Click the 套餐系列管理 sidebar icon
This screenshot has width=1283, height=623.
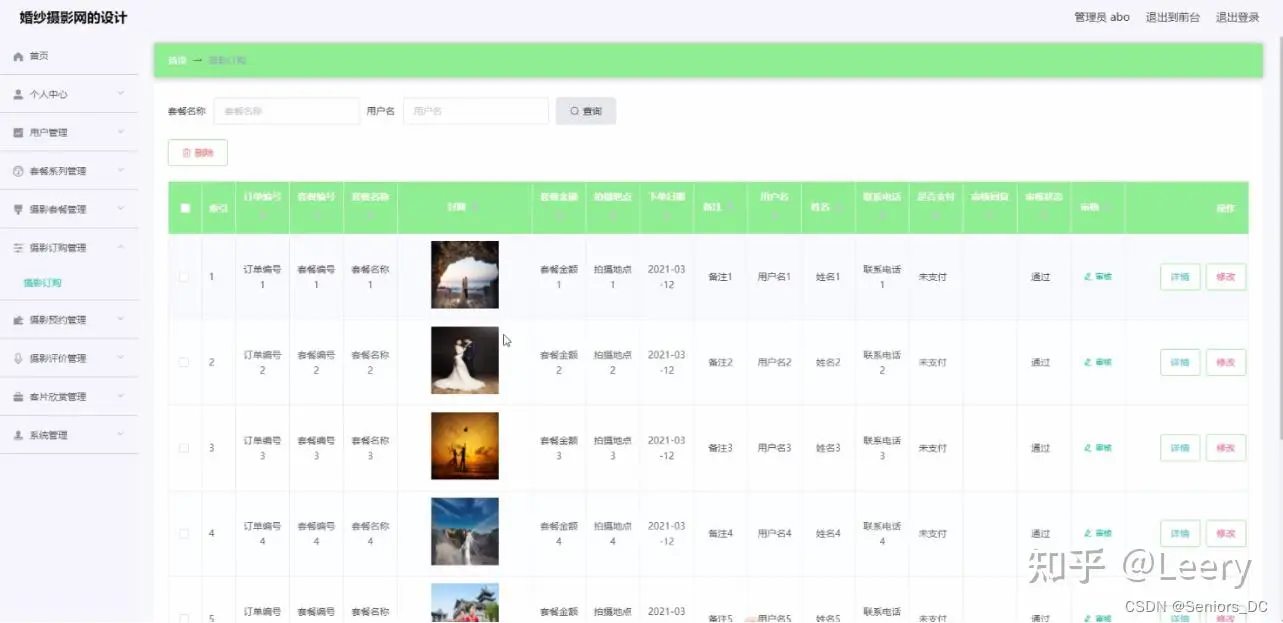click(18, 172)
